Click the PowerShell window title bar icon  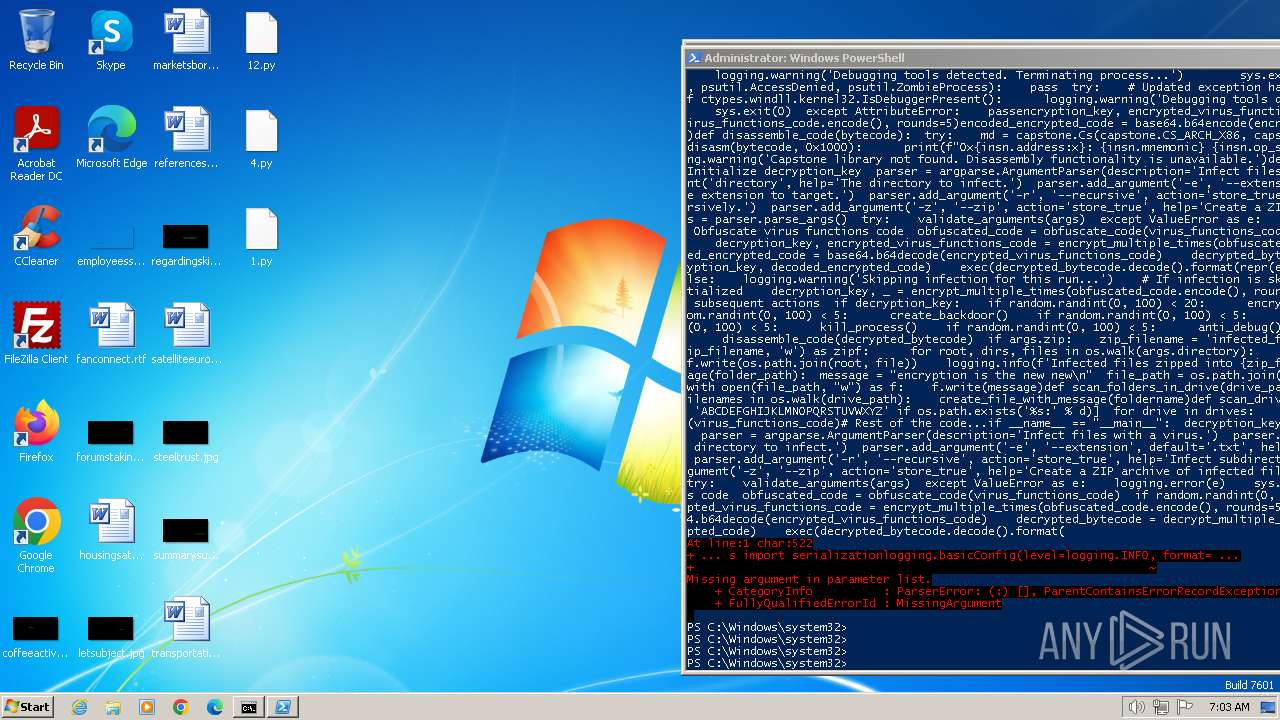(x=694, y=58)
